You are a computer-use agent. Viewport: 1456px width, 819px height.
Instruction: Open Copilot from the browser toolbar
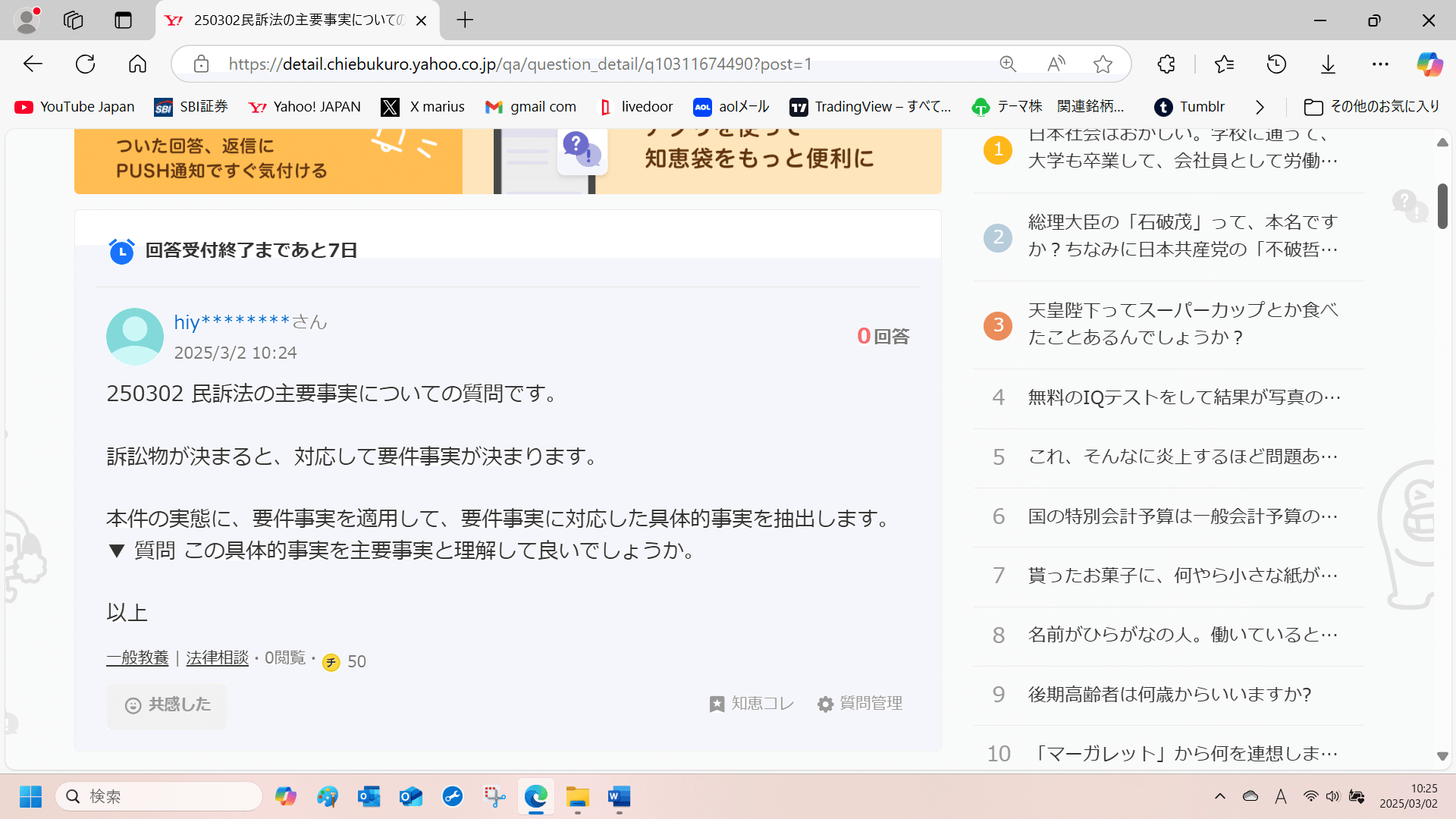pyautogui.click(x=1430, y=64)
